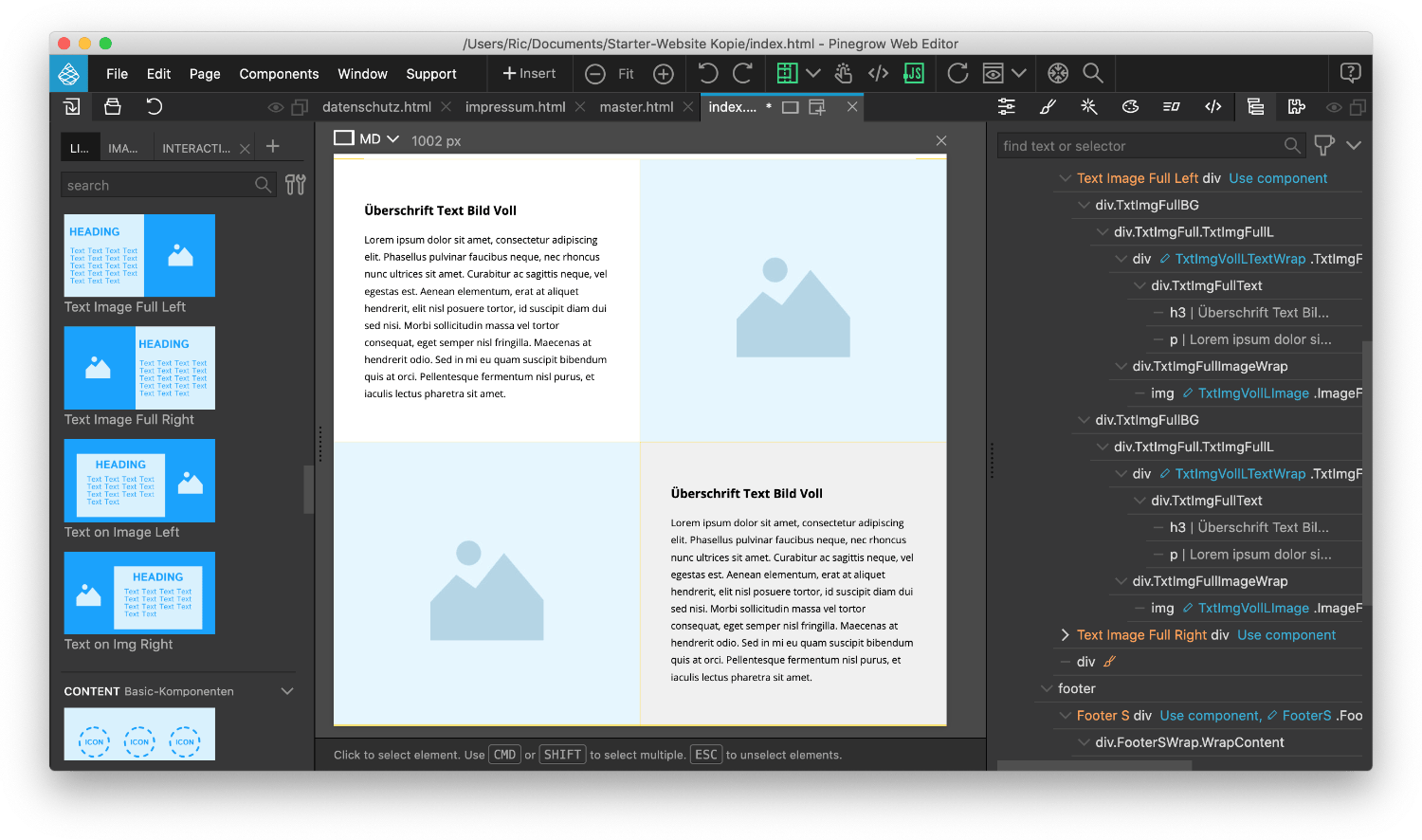Image resolution: width=1422 pixels, height=840 pixels.
Task: Close the INTERACTI... library tab
Action: (245, 149)
